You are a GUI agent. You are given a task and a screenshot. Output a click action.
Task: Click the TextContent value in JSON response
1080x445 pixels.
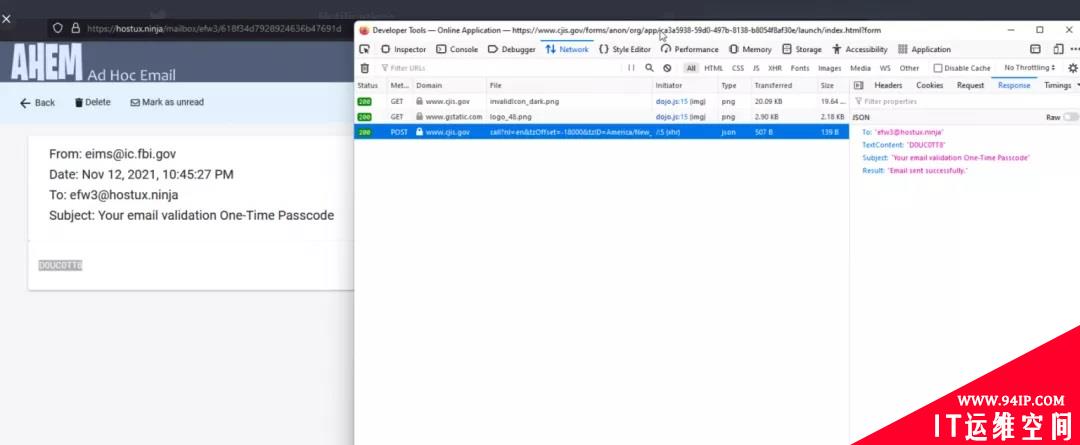926,145
